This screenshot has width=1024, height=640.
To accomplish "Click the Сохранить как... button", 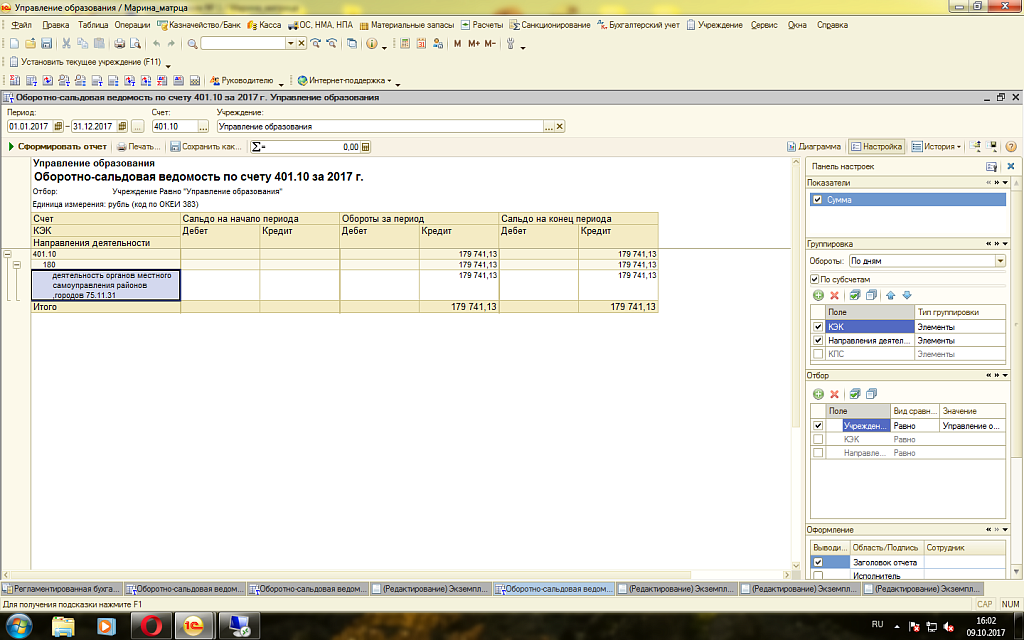I will [x=206, y=146].
